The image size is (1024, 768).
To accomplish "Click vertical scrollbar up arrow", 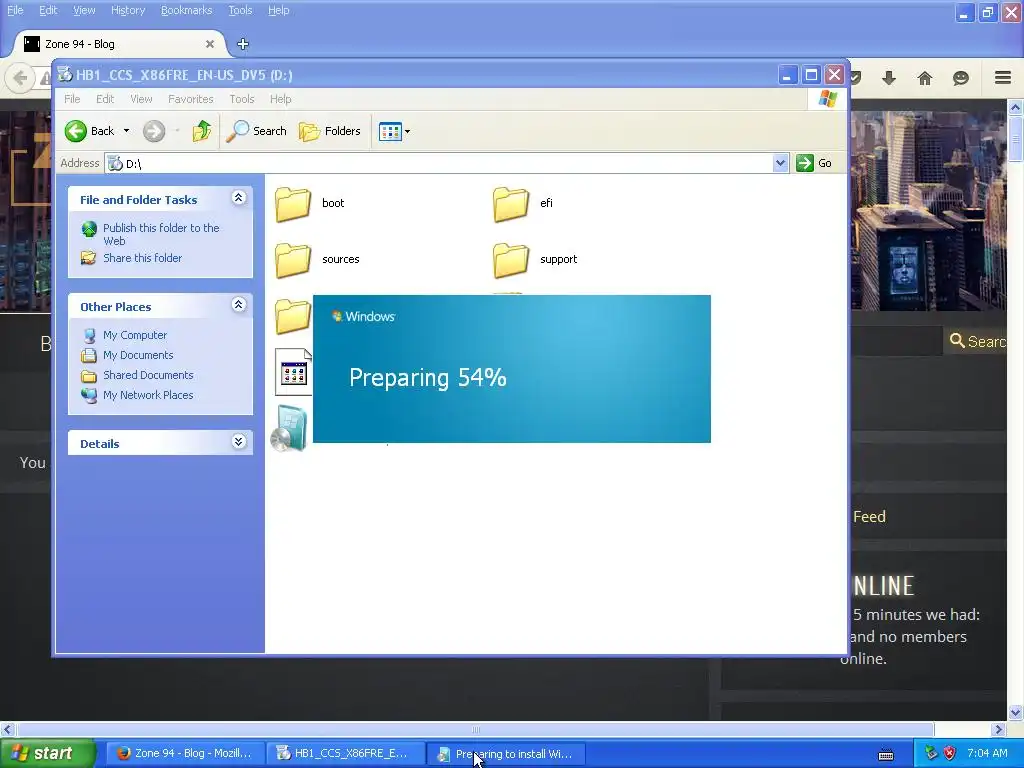I will tap(1016, 107).
